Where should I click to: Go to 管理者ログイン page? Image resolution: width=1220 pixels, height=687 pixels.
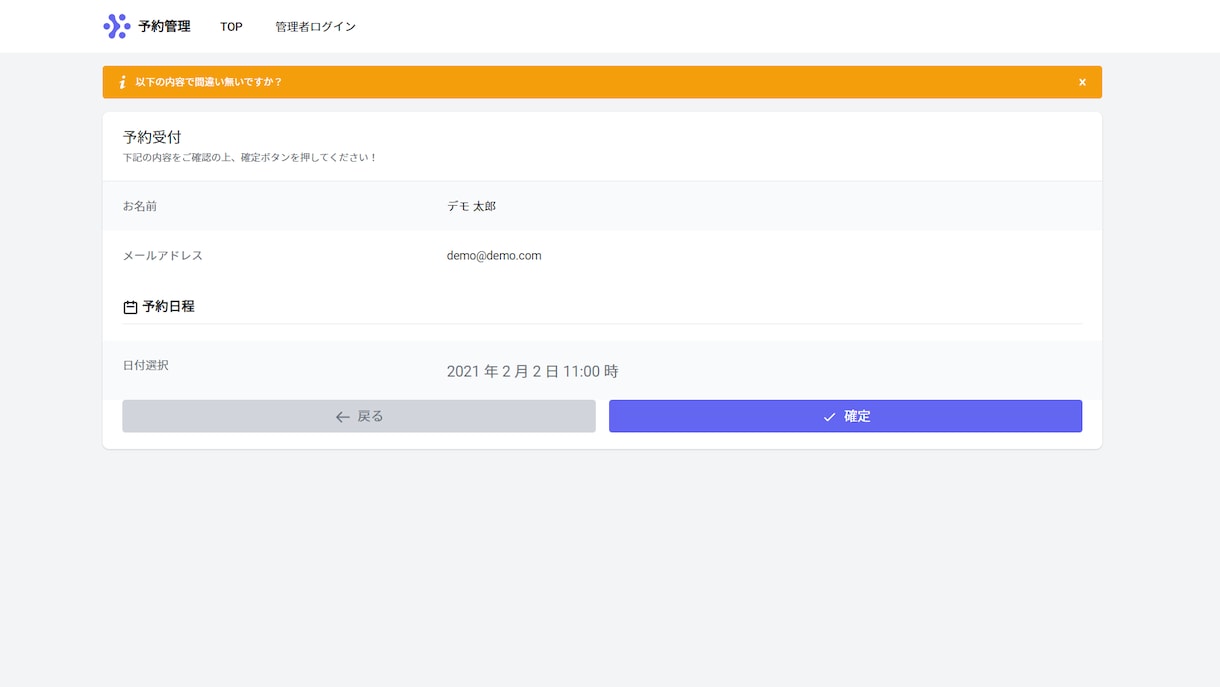click(x=315, y=27)
